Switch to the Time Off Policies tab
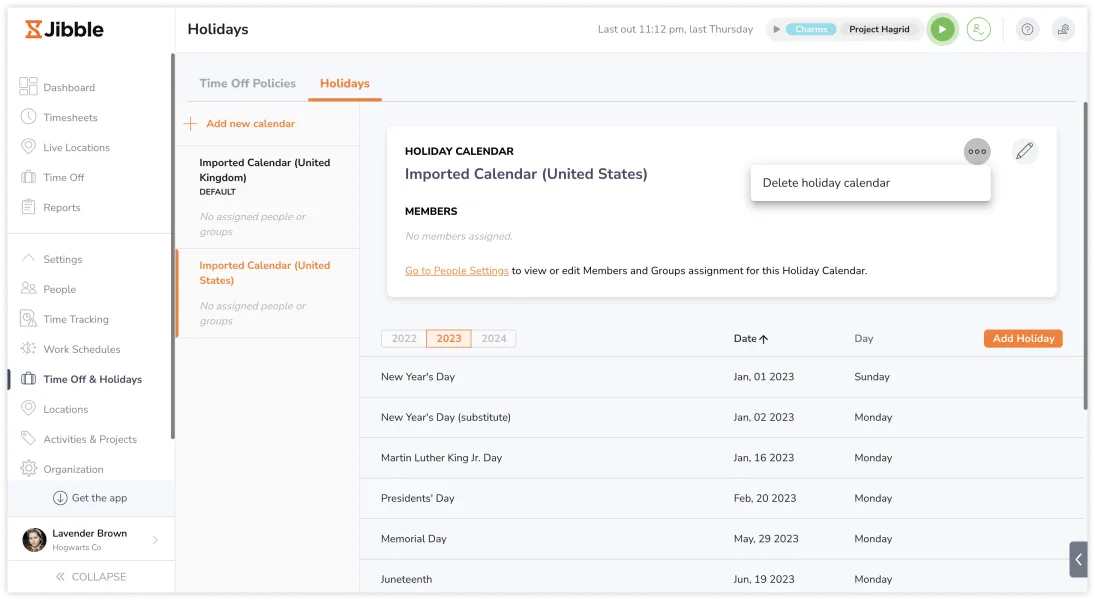The image size is (1095, 600). (247, 84)
